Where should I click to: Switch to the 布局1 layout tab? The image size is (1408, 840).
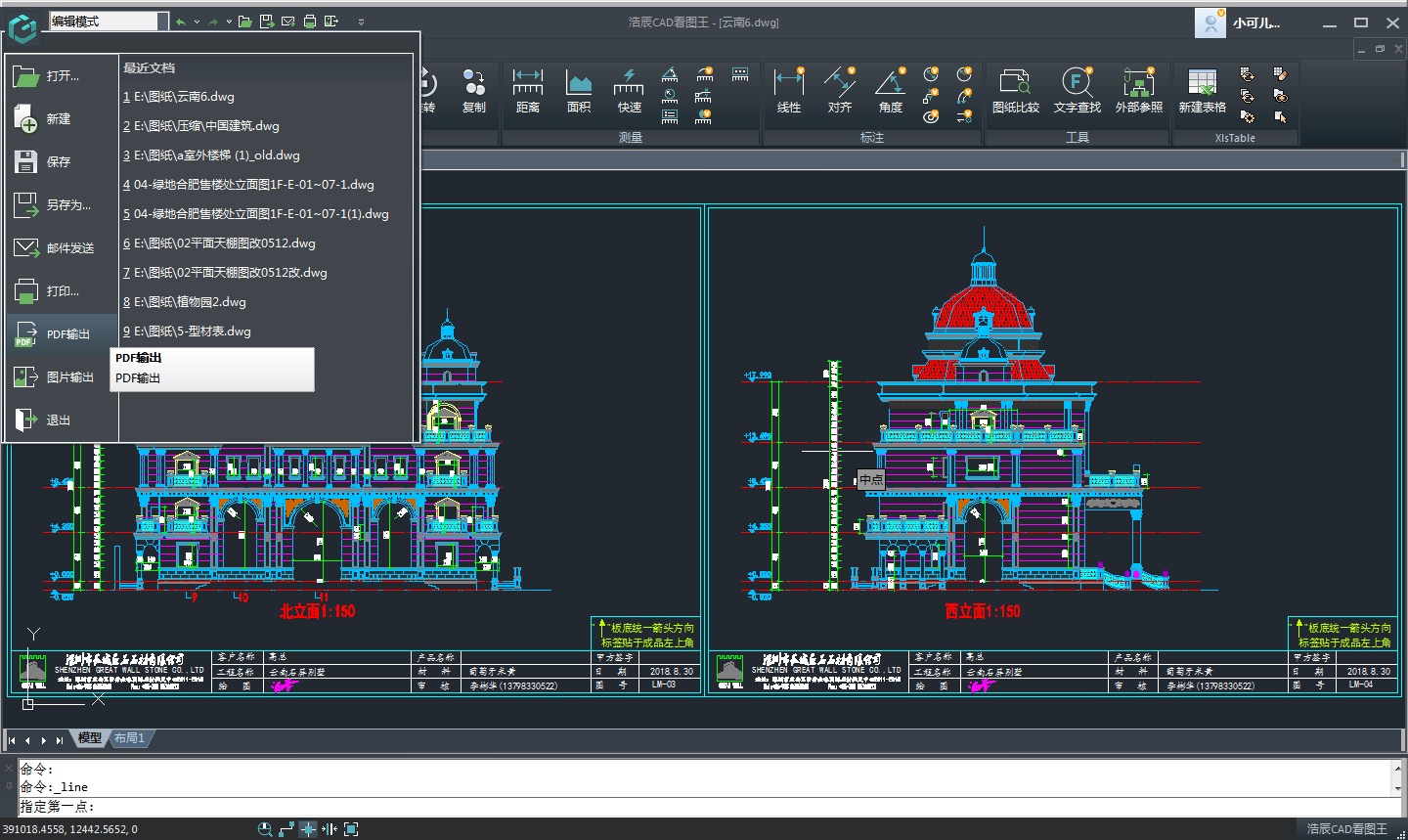(129, 738)
